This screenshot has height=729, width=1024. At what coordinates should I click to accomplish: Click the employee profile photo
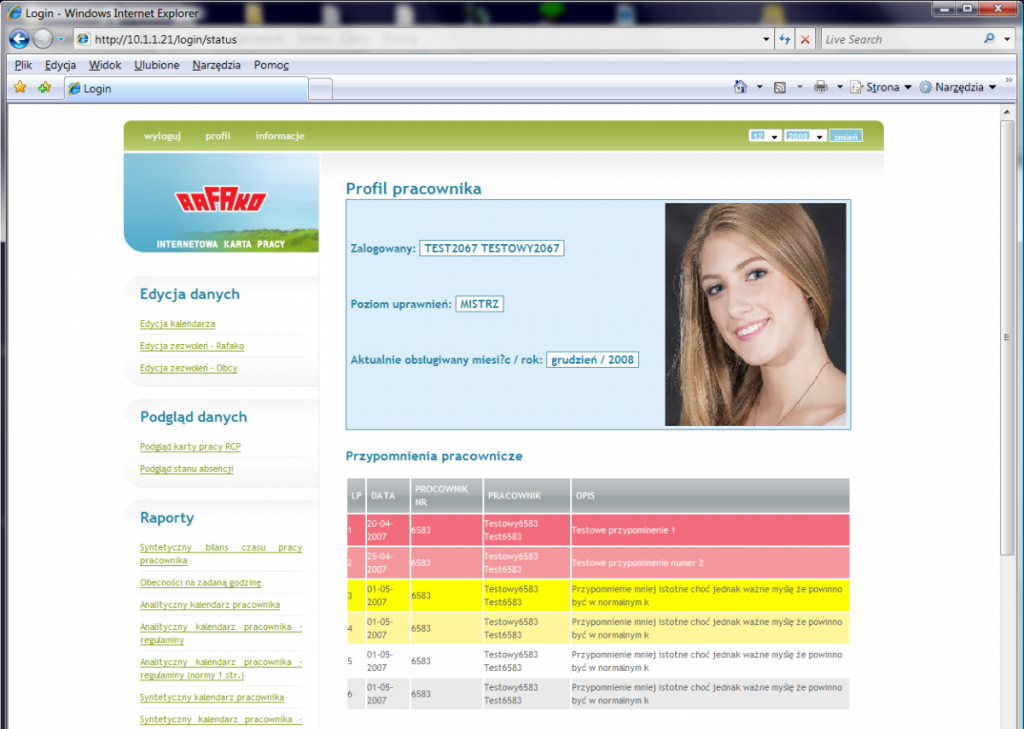(756, 315)
